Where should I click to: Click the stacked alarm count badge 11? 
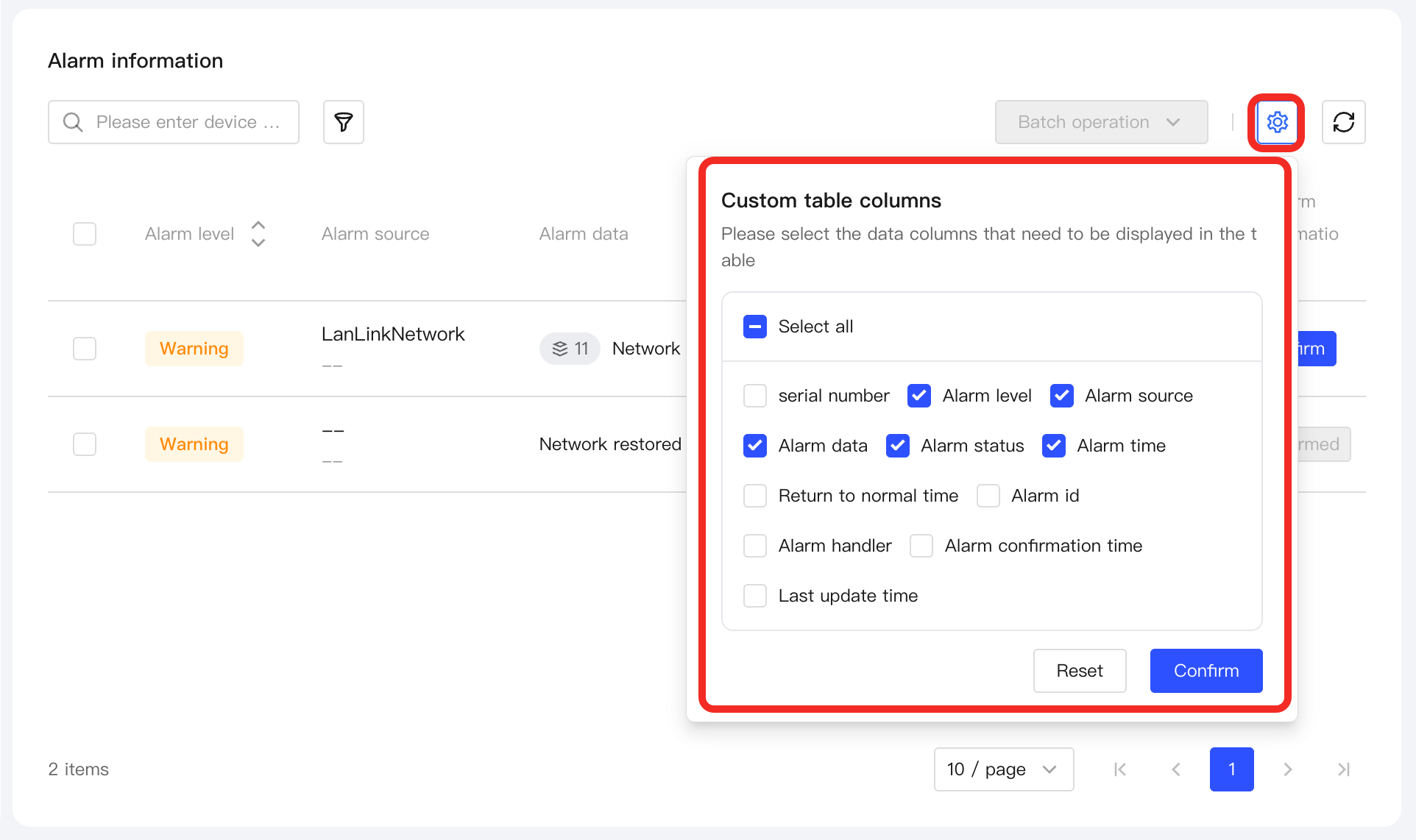pyautogui.click(x=570, y=349)
